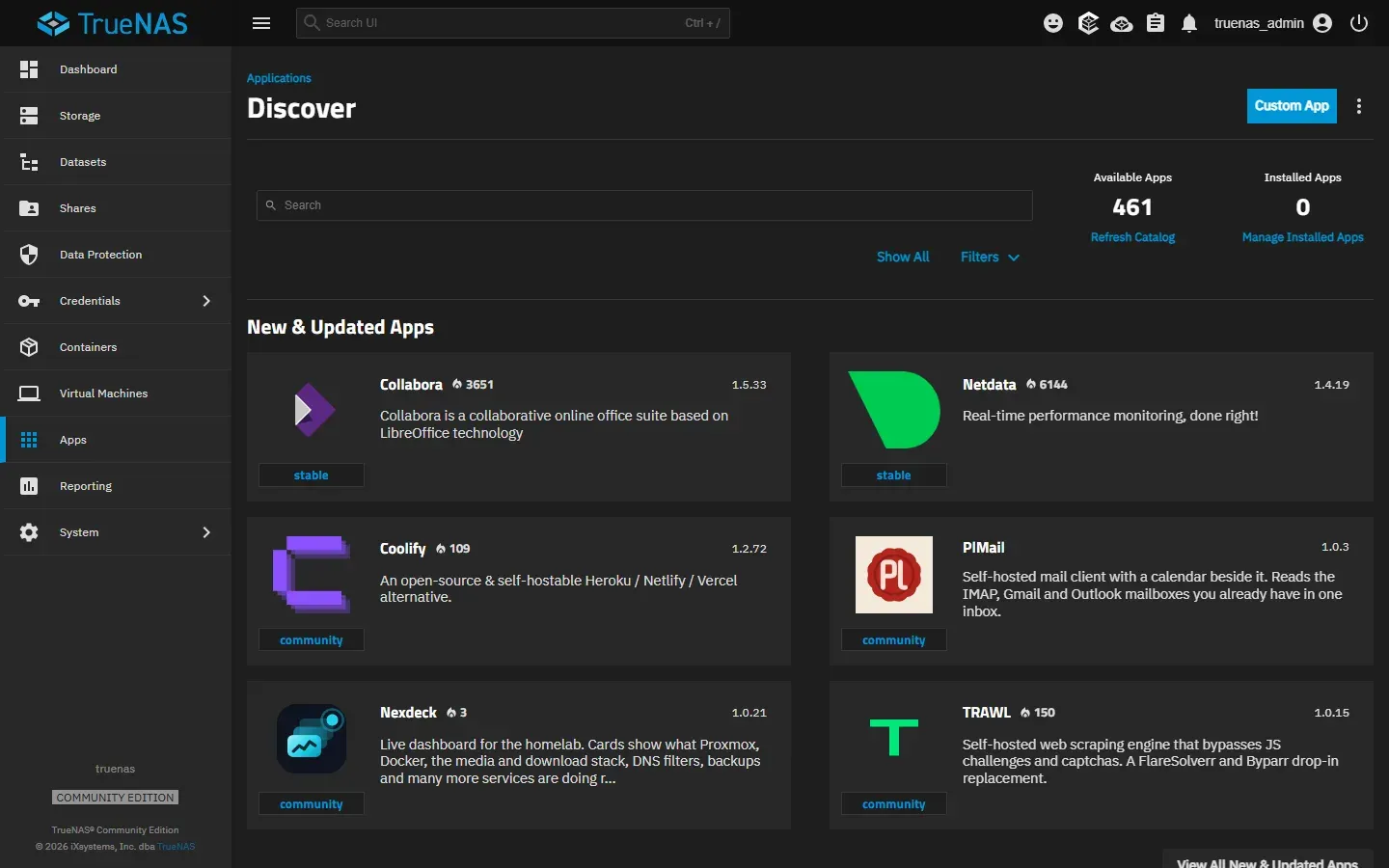Screen dimensions: 1389x868
Task: Click the stable badge under Collabora
Action: click(x=312, y=475)
